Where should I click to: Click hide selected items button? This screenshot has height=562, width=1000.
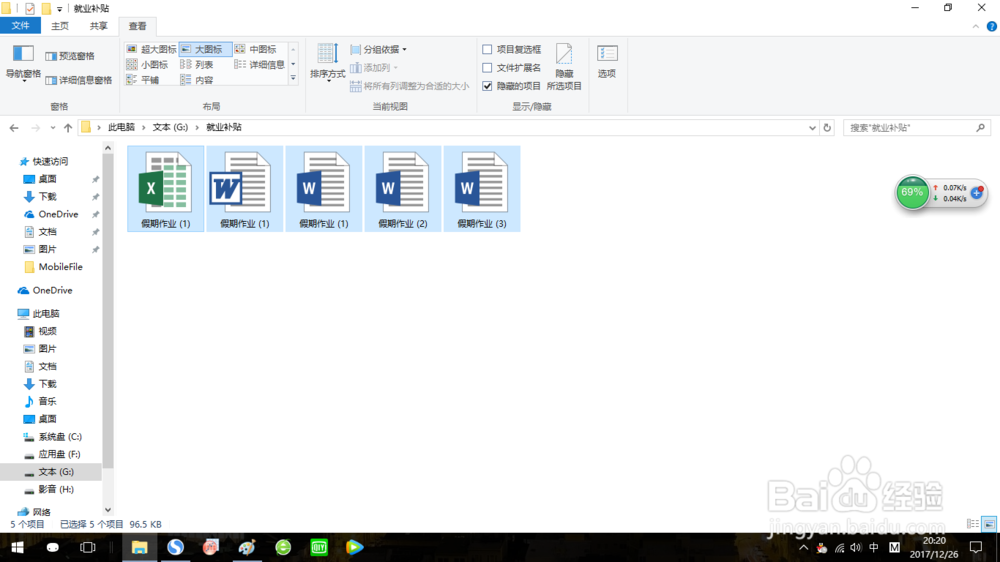(x=564, y=66)
